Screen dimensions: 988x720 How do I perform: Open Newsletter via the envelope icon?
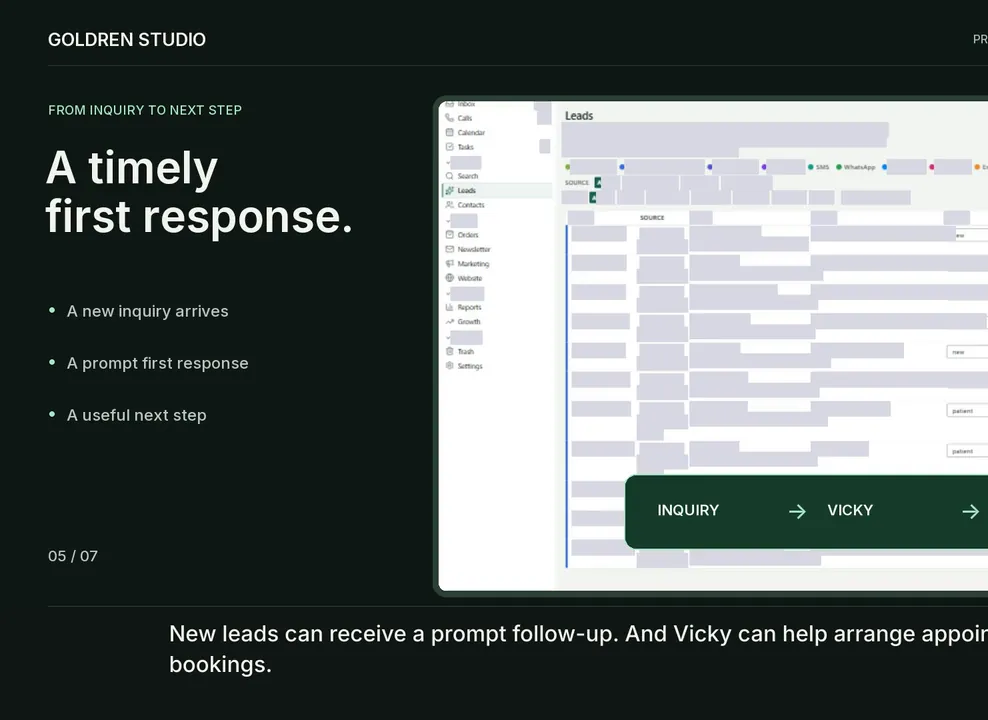[449, 249]
